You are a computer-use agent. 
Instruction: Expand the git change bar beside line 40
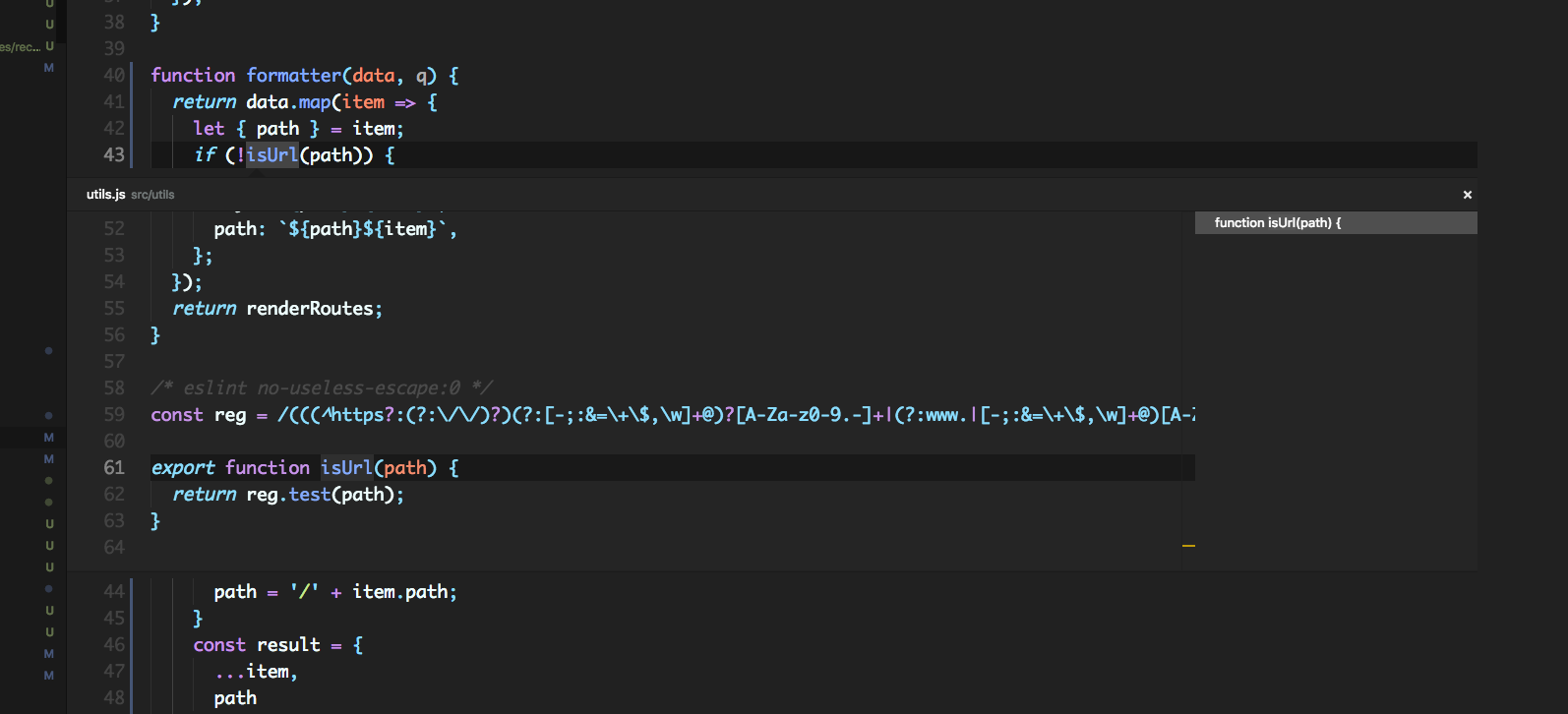(x=132, y=75)
